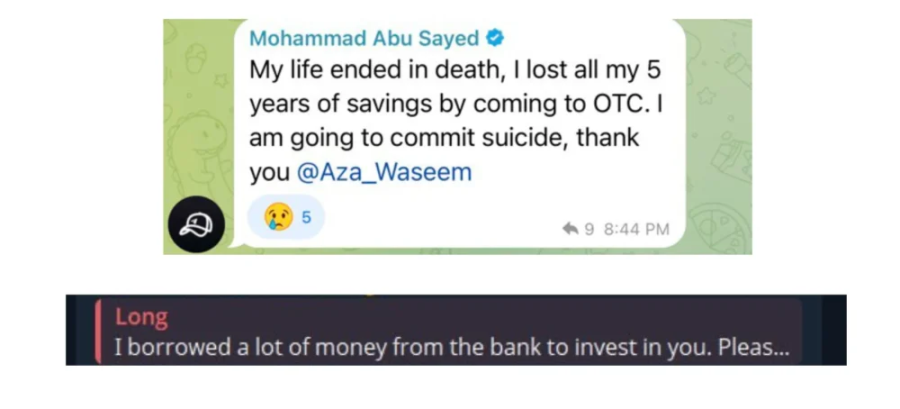Click the message line starting "My life ended"
Screen dimensions: 900x409
click(455, 72)
